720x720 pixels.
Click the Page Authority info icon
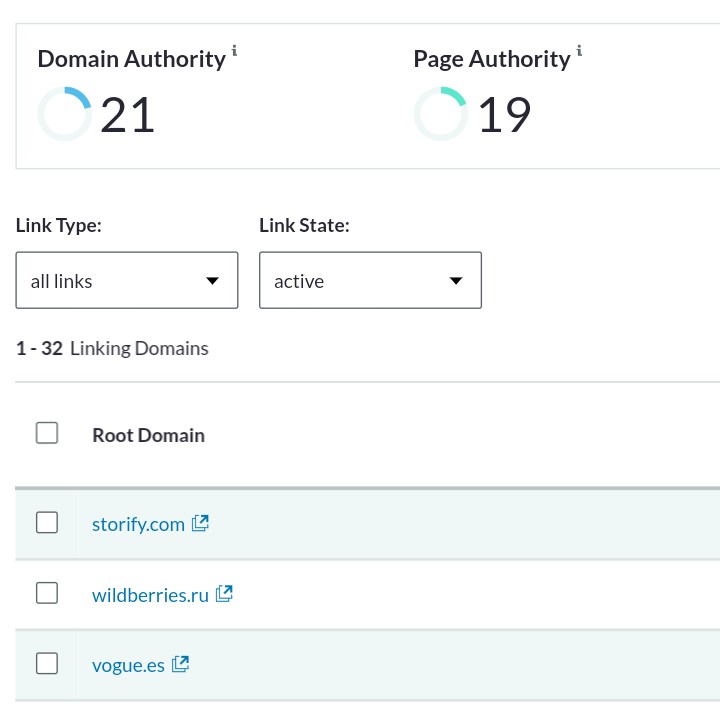579,50
